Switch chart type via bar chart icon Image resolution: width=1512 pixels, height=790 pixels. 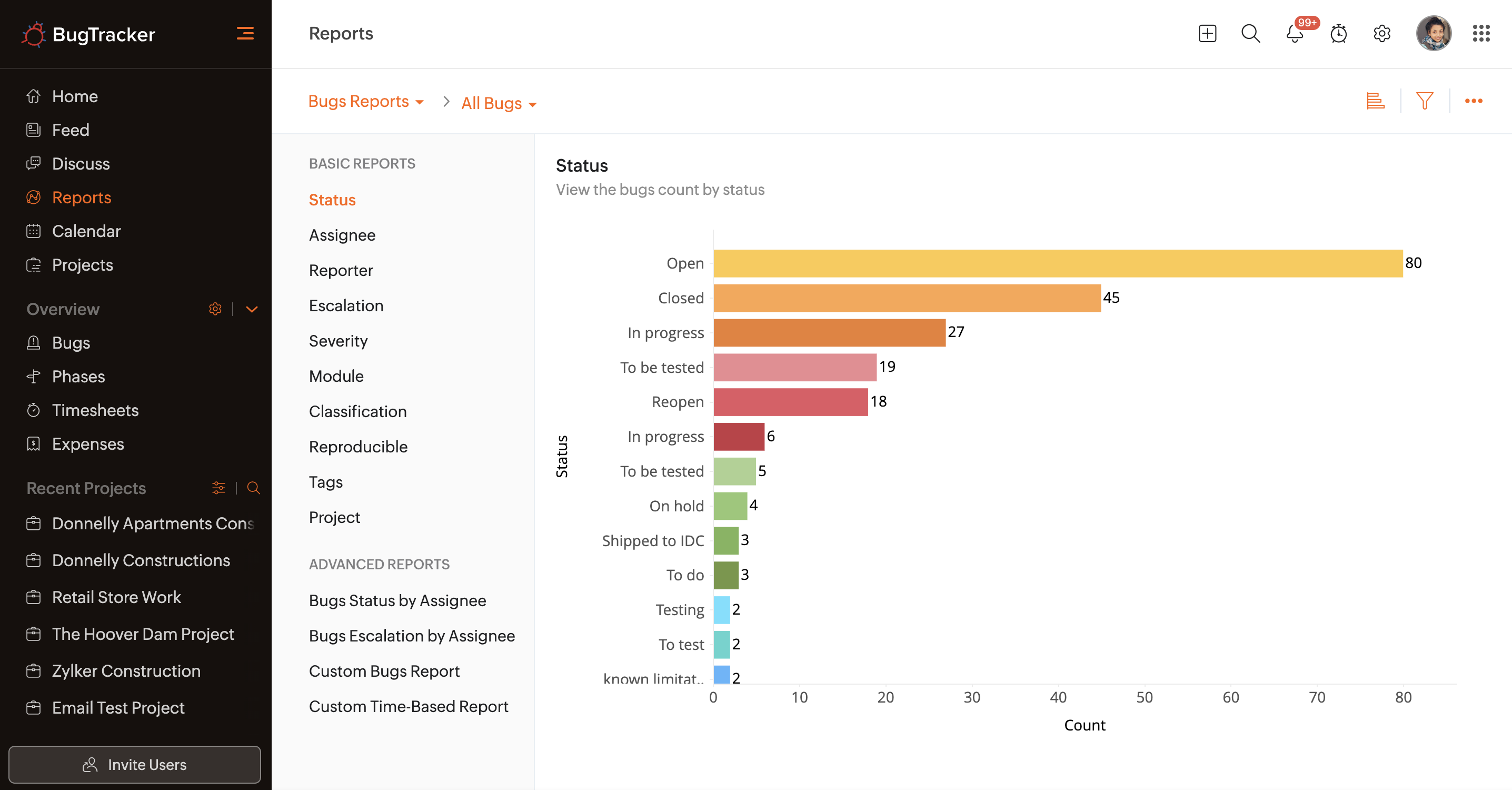pyautogui.click(x=1375, y=101)
